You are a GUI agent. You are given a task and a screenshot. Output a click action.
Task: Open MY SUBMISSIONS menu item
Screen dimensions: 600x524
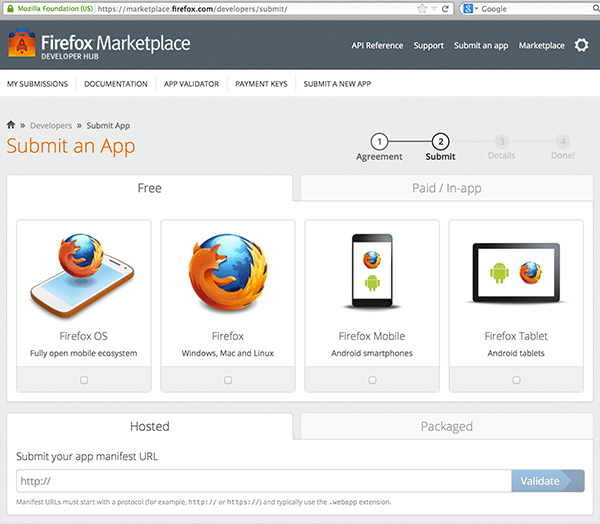38,84
